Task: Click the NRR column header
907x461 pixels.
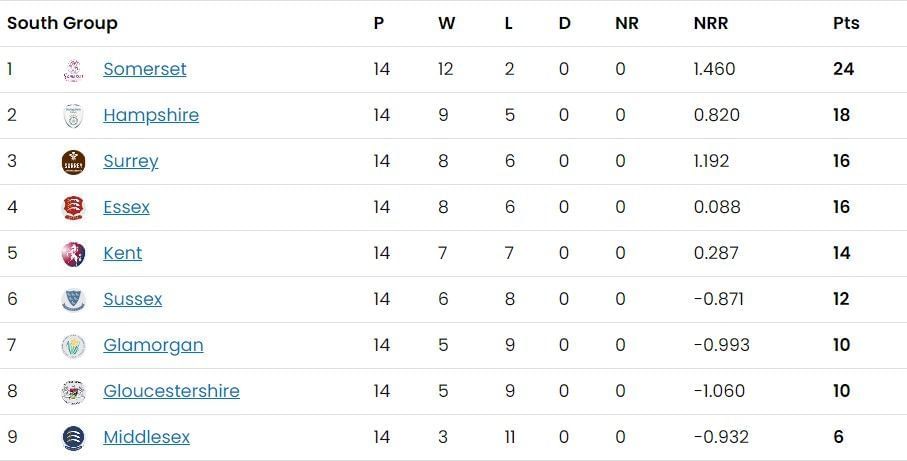Action: pos(709,23)
